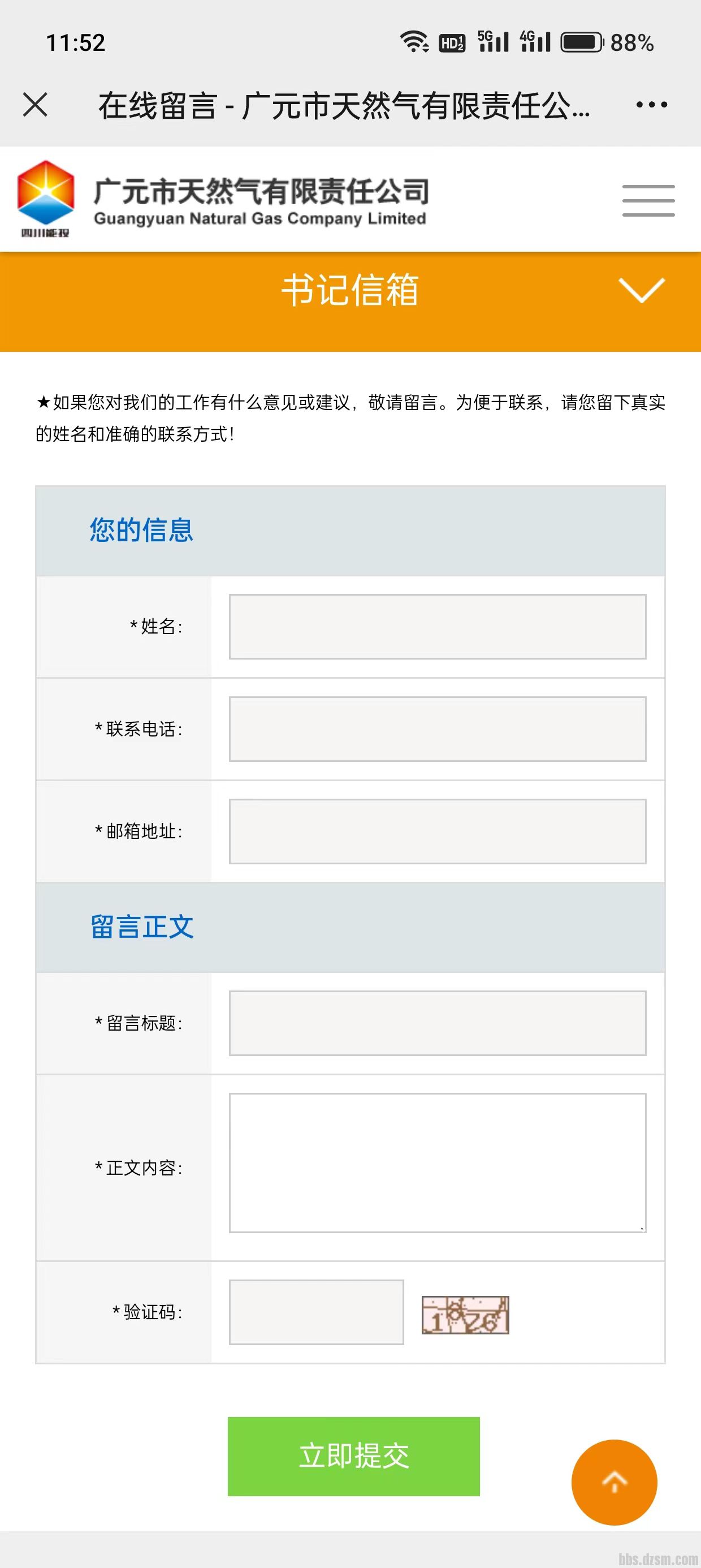701x1568 pixels.
Task: Focus the 姓名 name input field
Action: tap(438, 626)
